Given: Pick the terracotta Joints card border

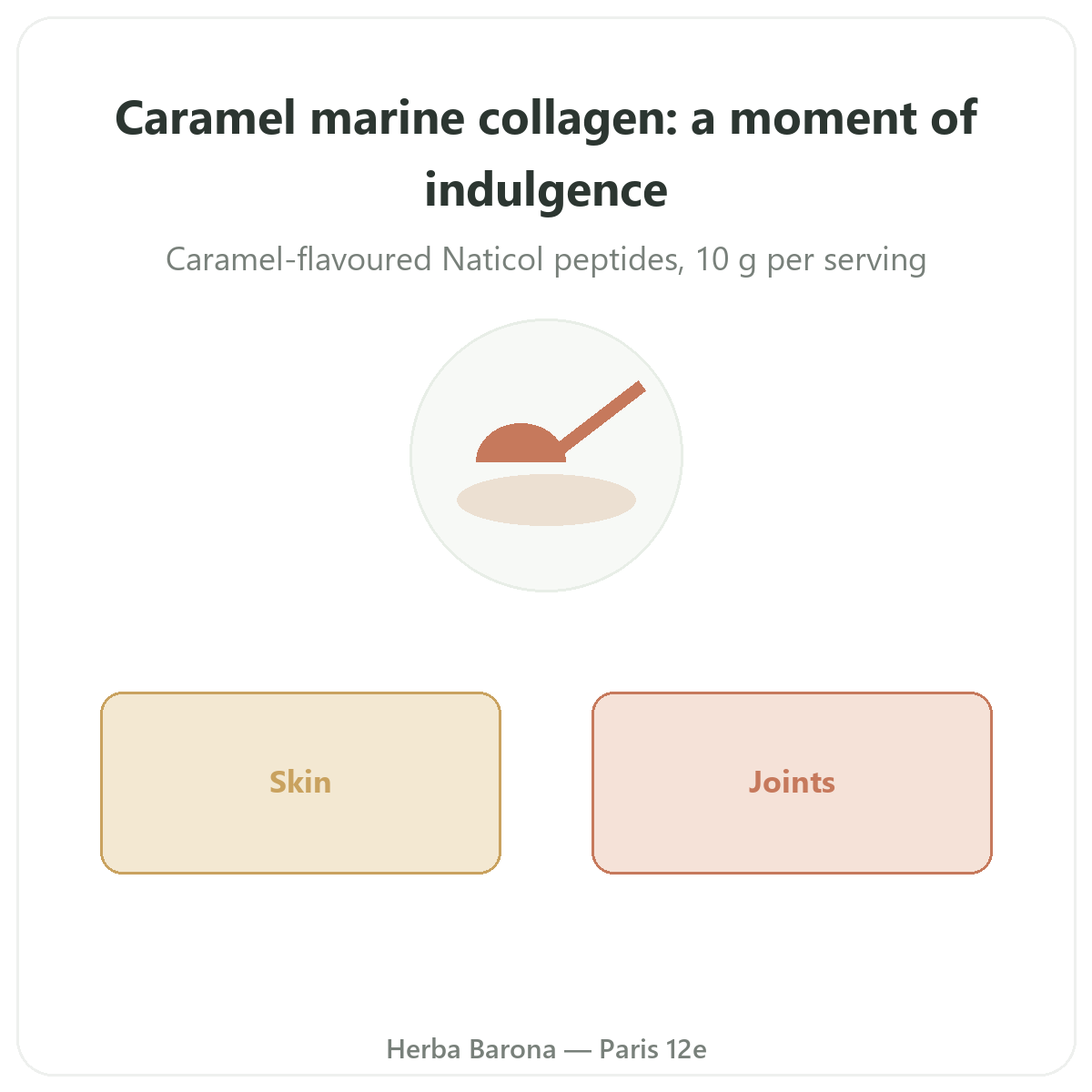Looking at the screenshot, I should click(x=792, y=693).
